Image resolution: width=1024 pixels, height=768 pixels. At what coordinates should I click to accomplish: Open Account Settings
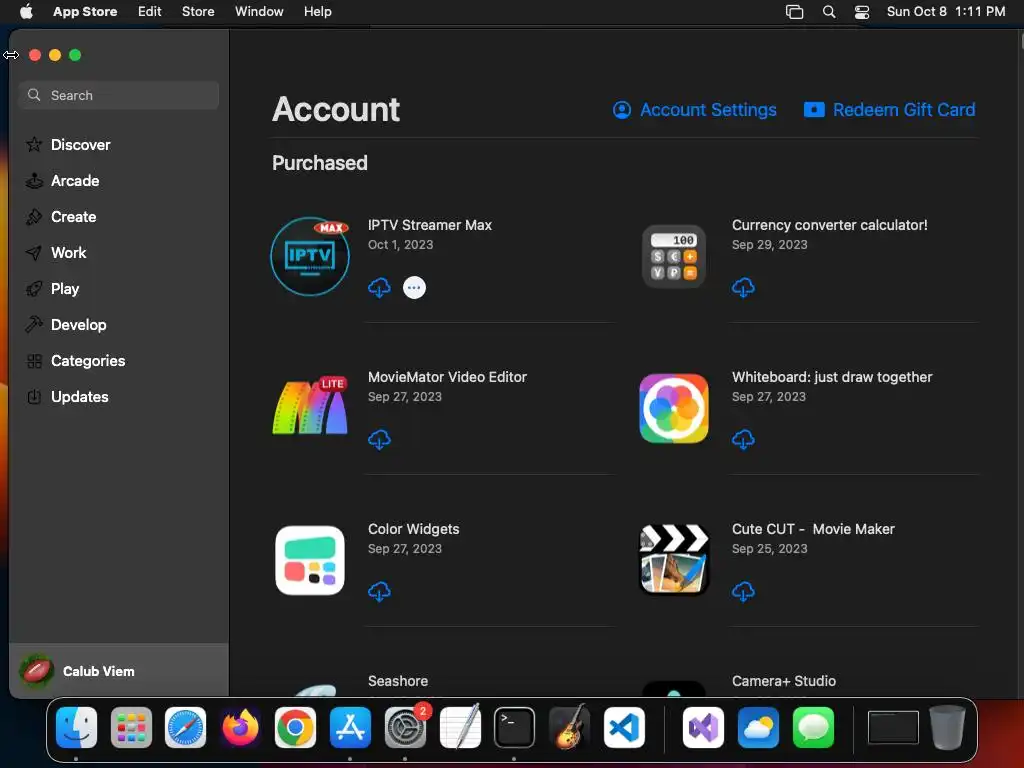coord(695,110)
